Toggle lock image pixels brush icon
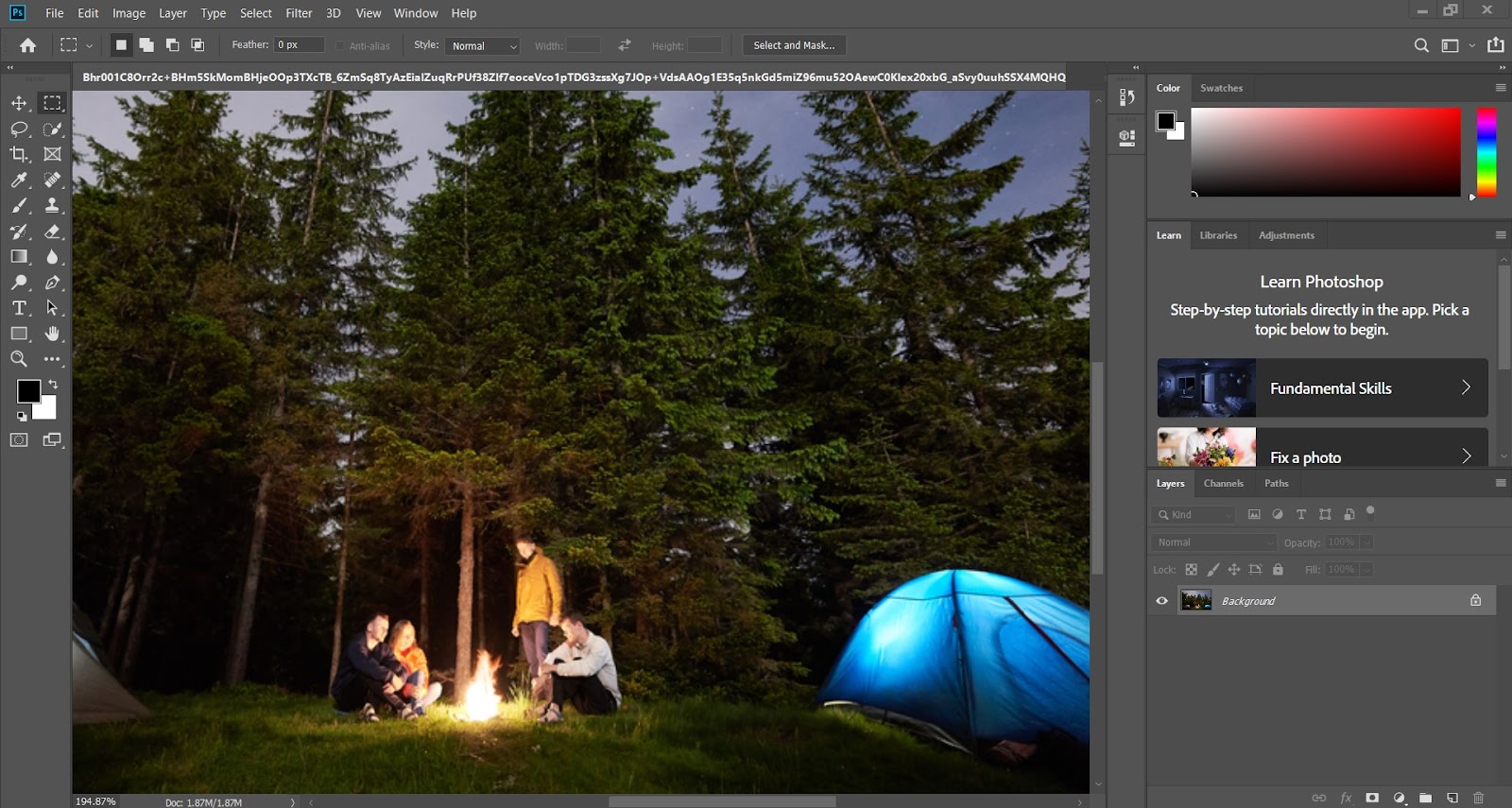Image resolution: width=1512 pixels, height=808 pixels. pos(1213,570)
